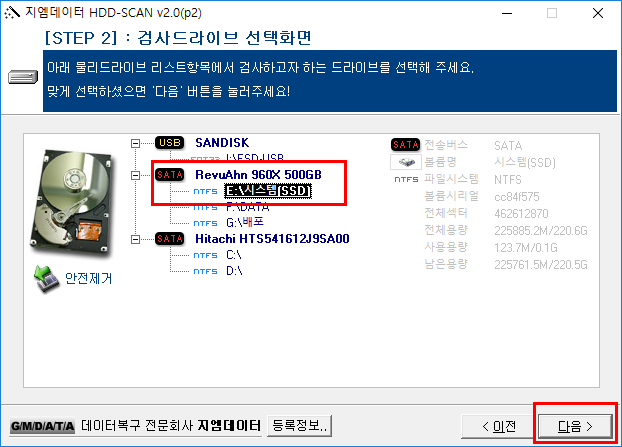The width and height of the screenshot is (622, 447).
Task: Collapse the Hitachi HTS541612J9SA00 drive node
Action: click(x=136, y=239)
